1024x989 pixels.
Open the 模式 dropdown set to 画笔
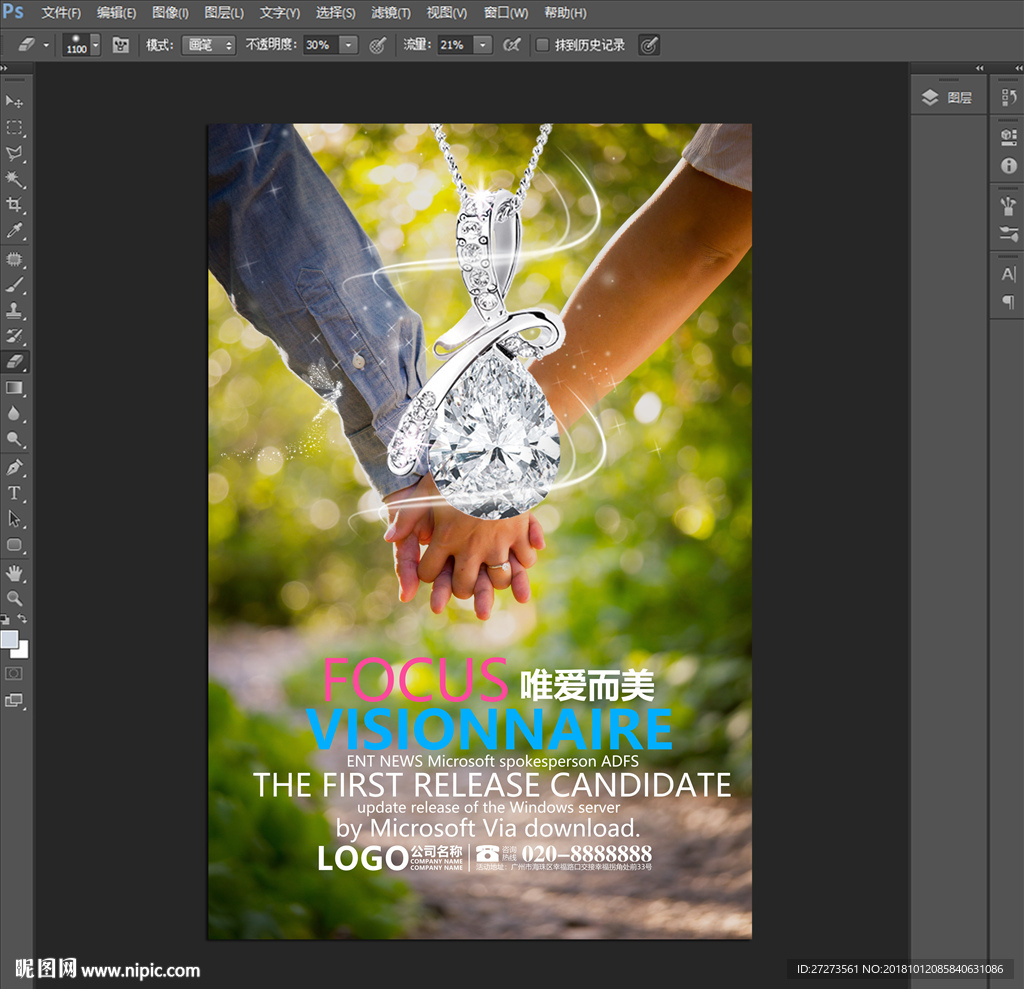coord(208,45)
